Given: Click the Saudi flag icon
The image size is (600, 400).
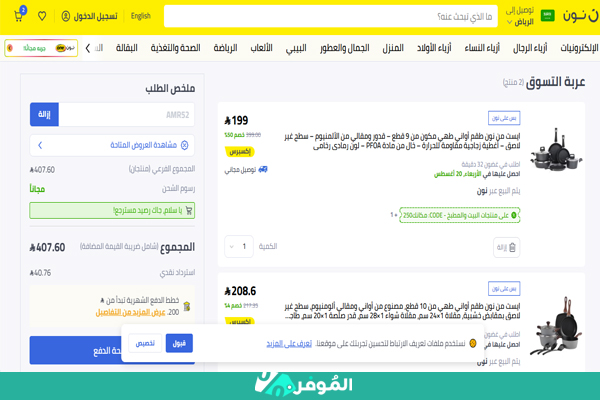Looking at the screenshot, I should (547, 16).
